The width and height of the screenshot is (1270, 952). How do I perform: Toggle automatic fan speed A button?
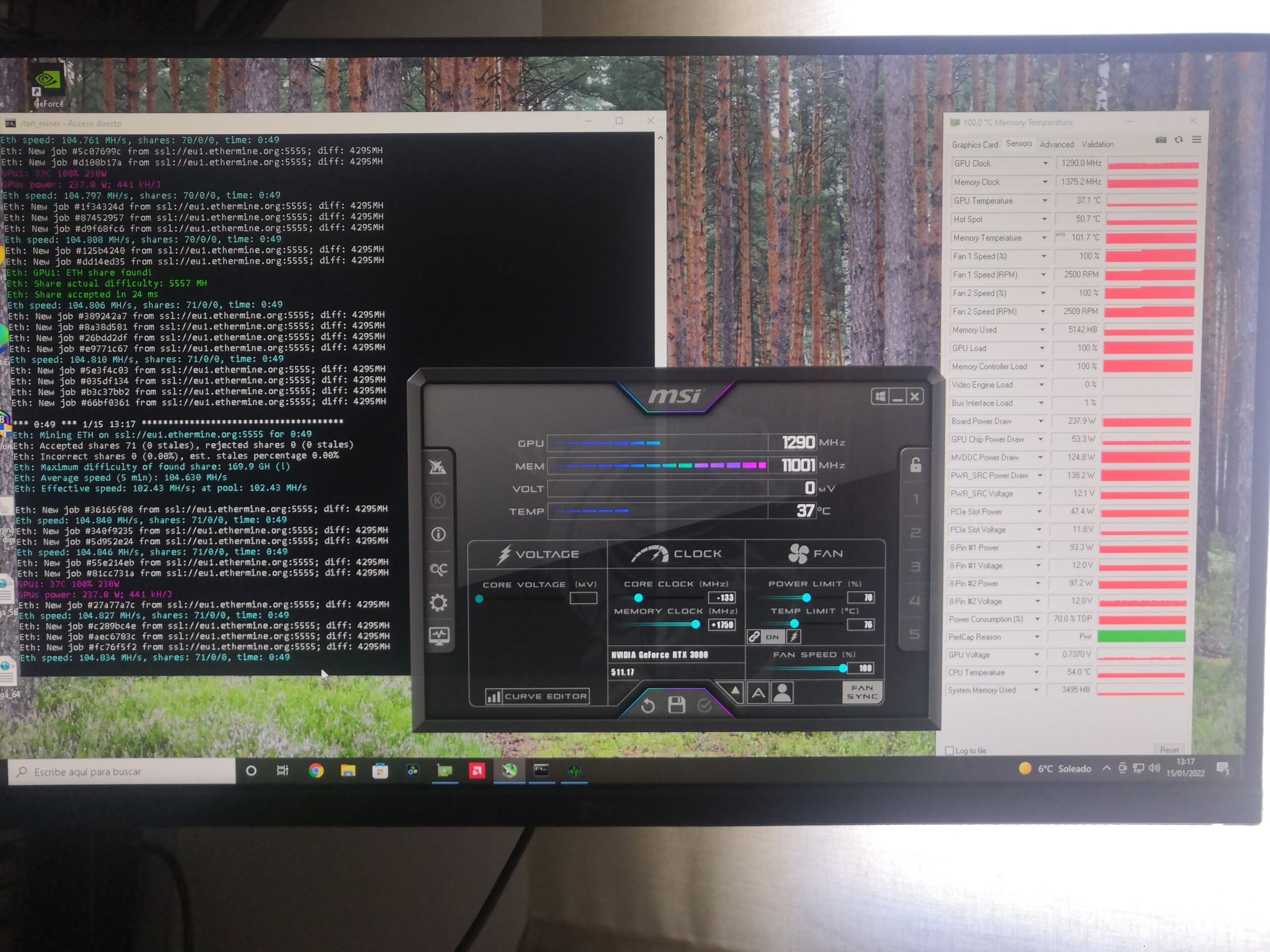[x=758, y=693]
